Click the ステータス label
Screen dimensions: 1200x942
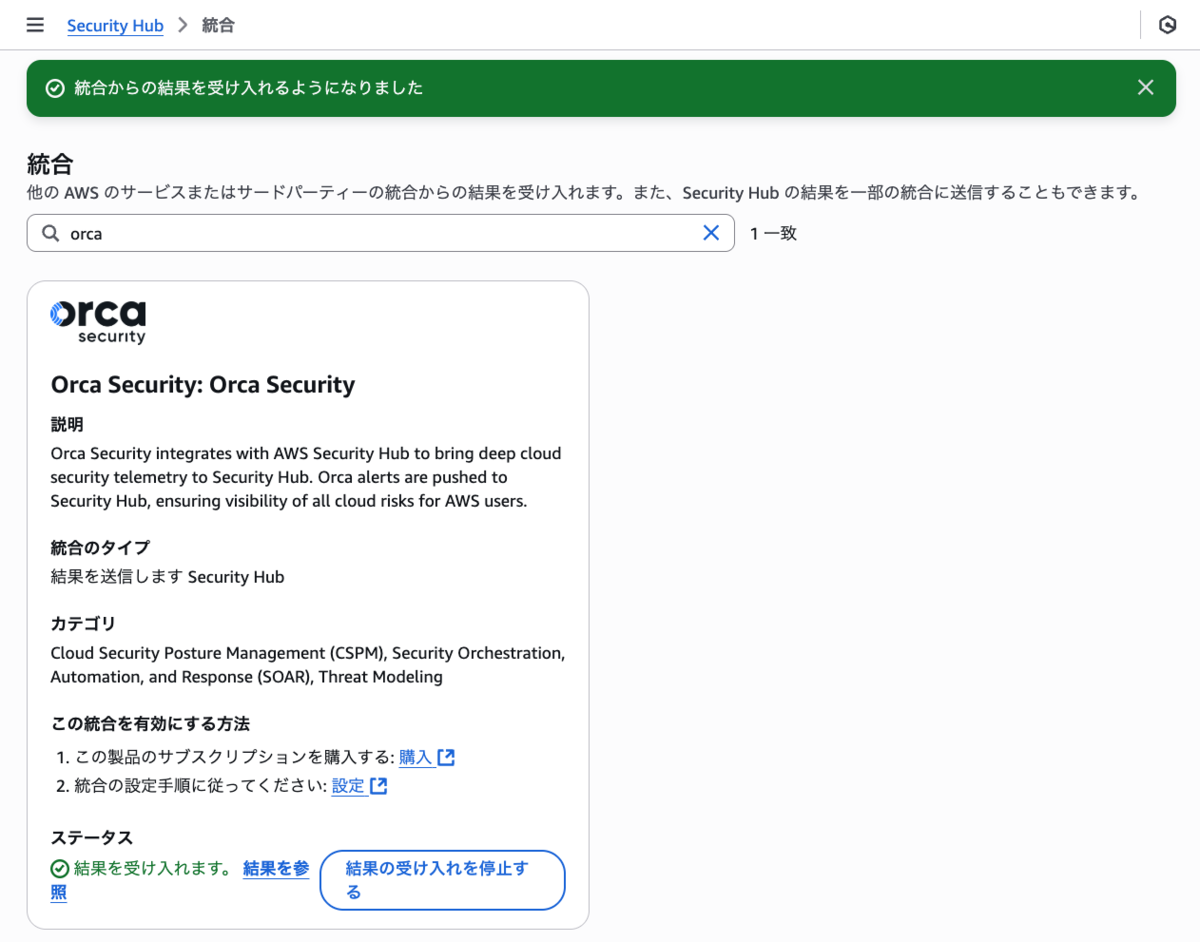click(x=92, y=837)
